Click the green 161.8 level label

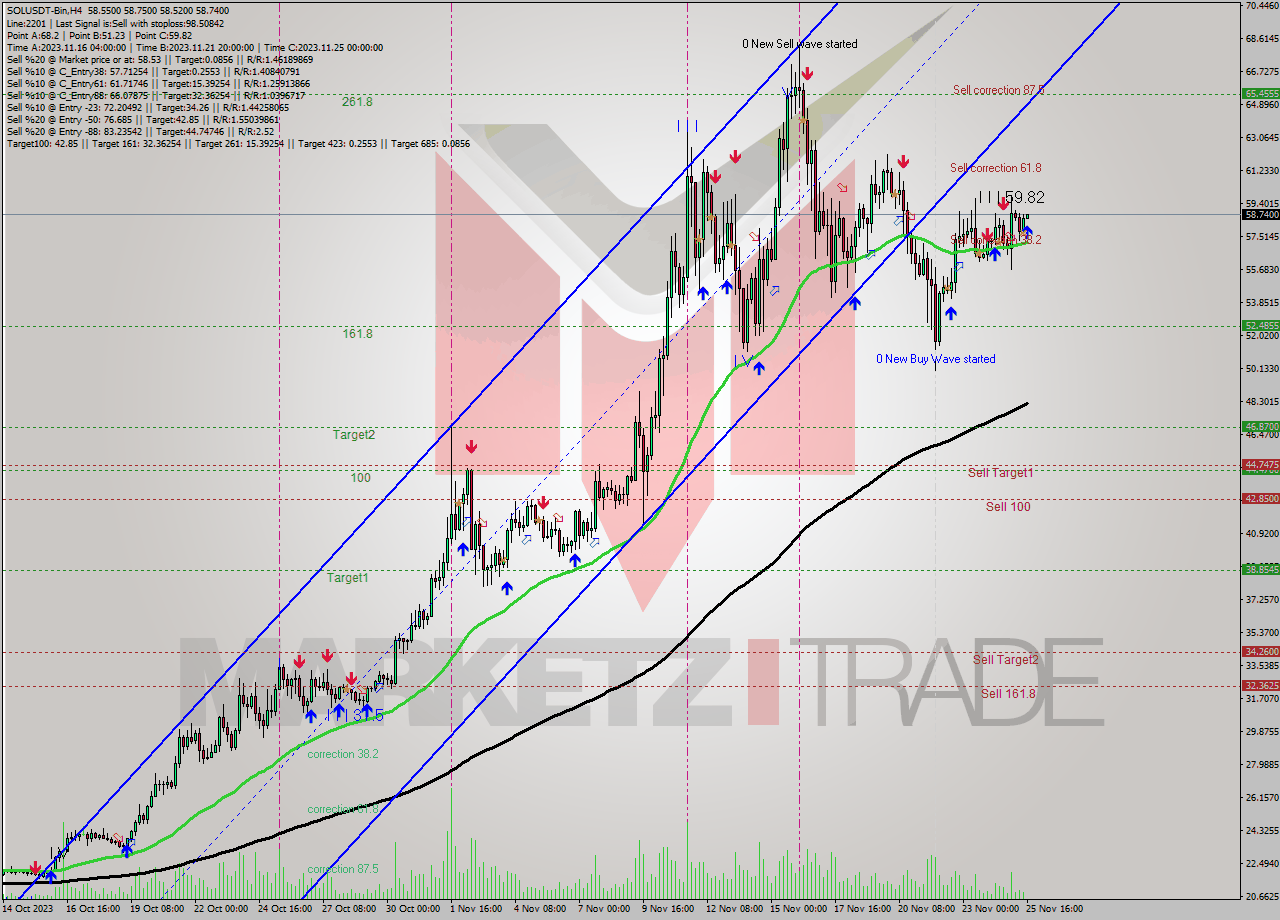click(357, 334)
